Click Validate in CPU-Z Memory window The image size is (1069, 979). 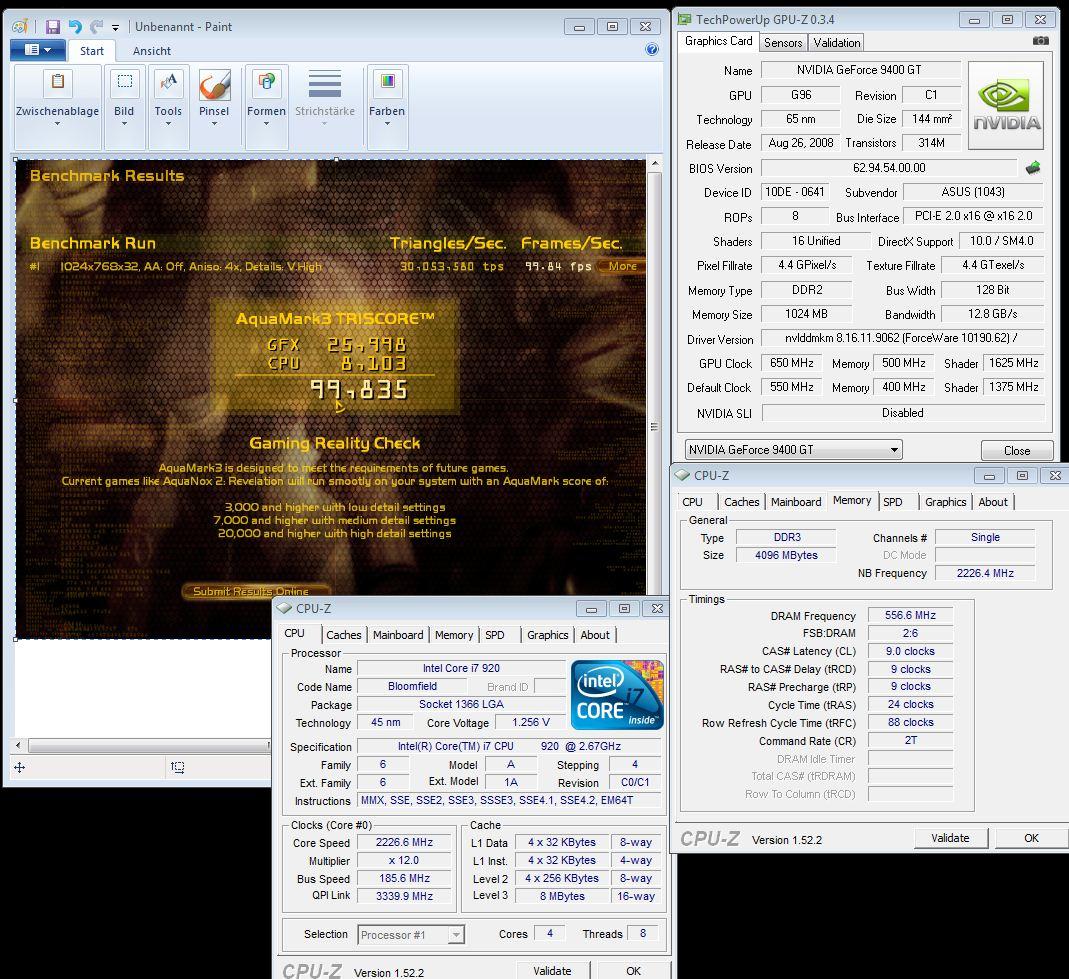click(x=950, y=838)
